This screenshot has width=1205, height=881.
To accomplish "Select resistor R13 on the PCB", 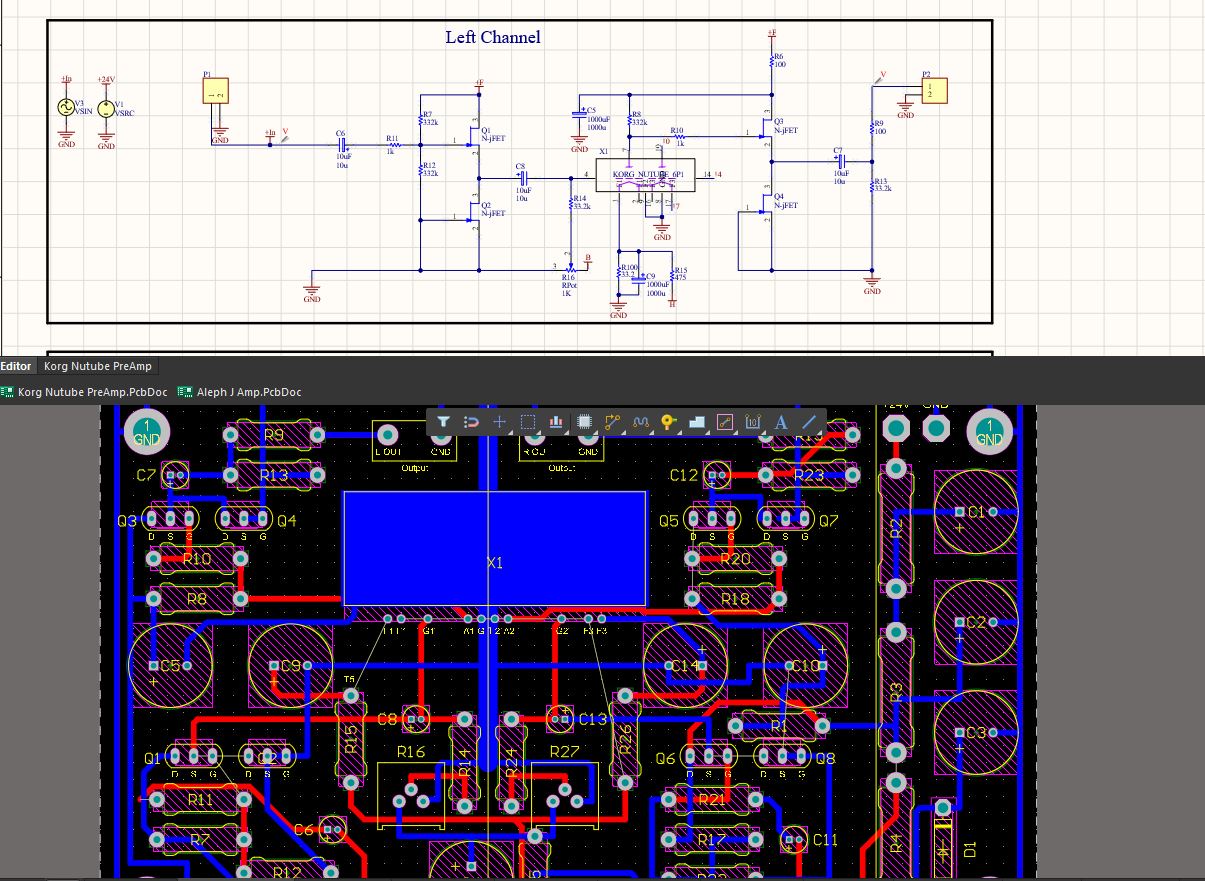I will tap(274, 475).
